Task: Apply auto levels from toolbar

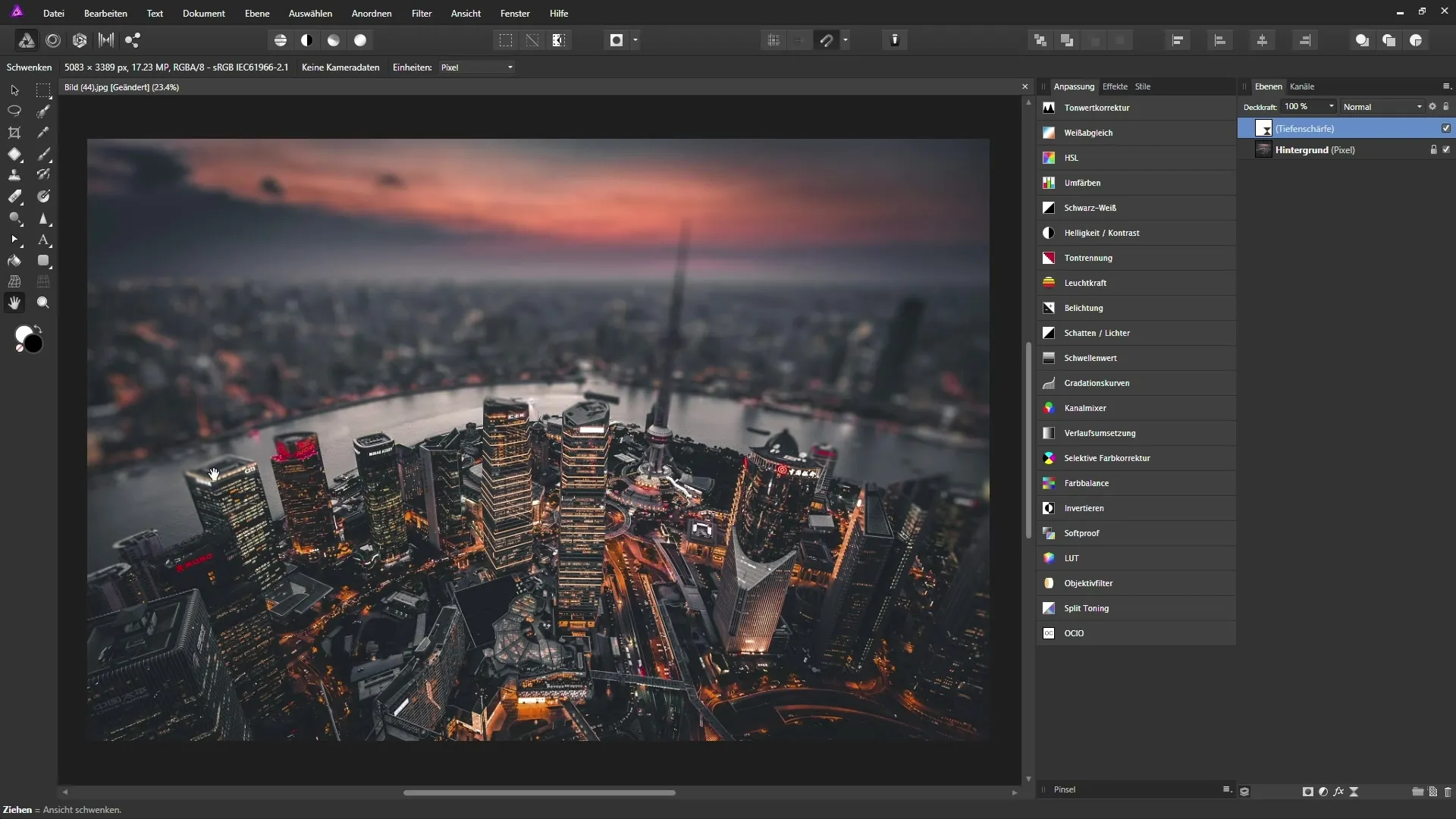Action: pyautogui.click(x=281, y=40)
